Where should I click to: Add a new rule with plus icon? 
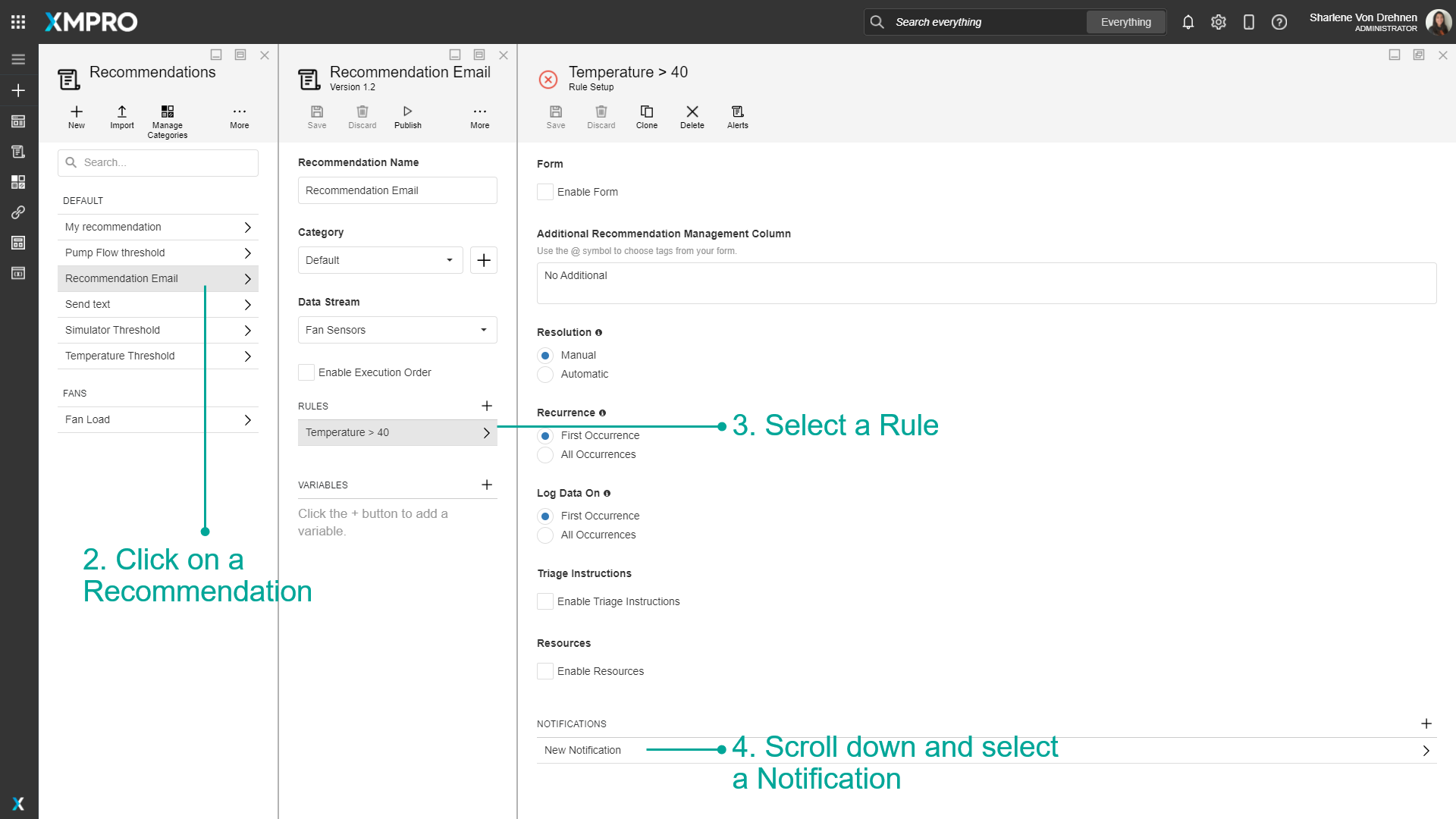(487, 406)
